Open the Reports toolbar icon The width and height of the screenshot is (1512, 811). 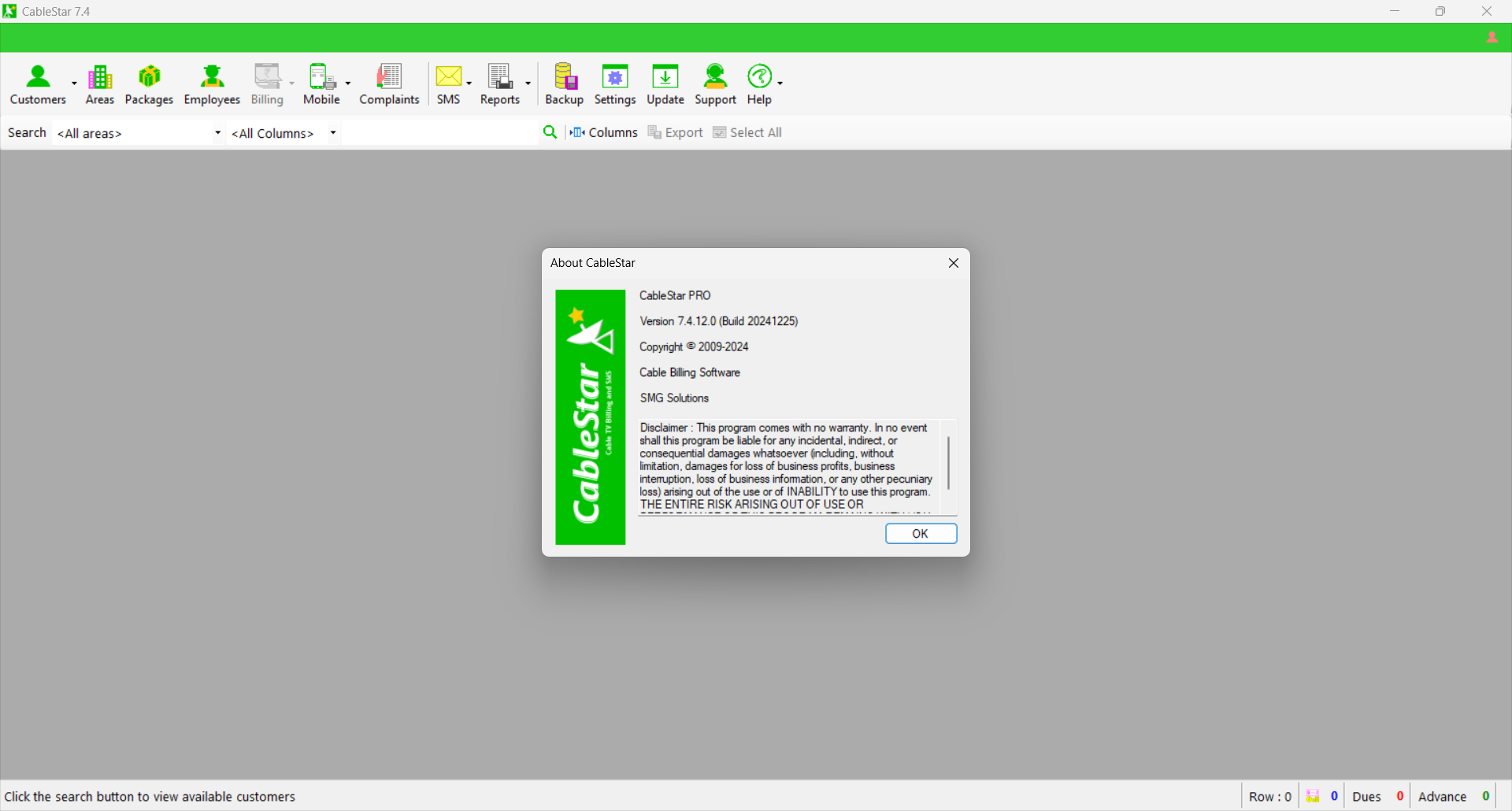500,84
